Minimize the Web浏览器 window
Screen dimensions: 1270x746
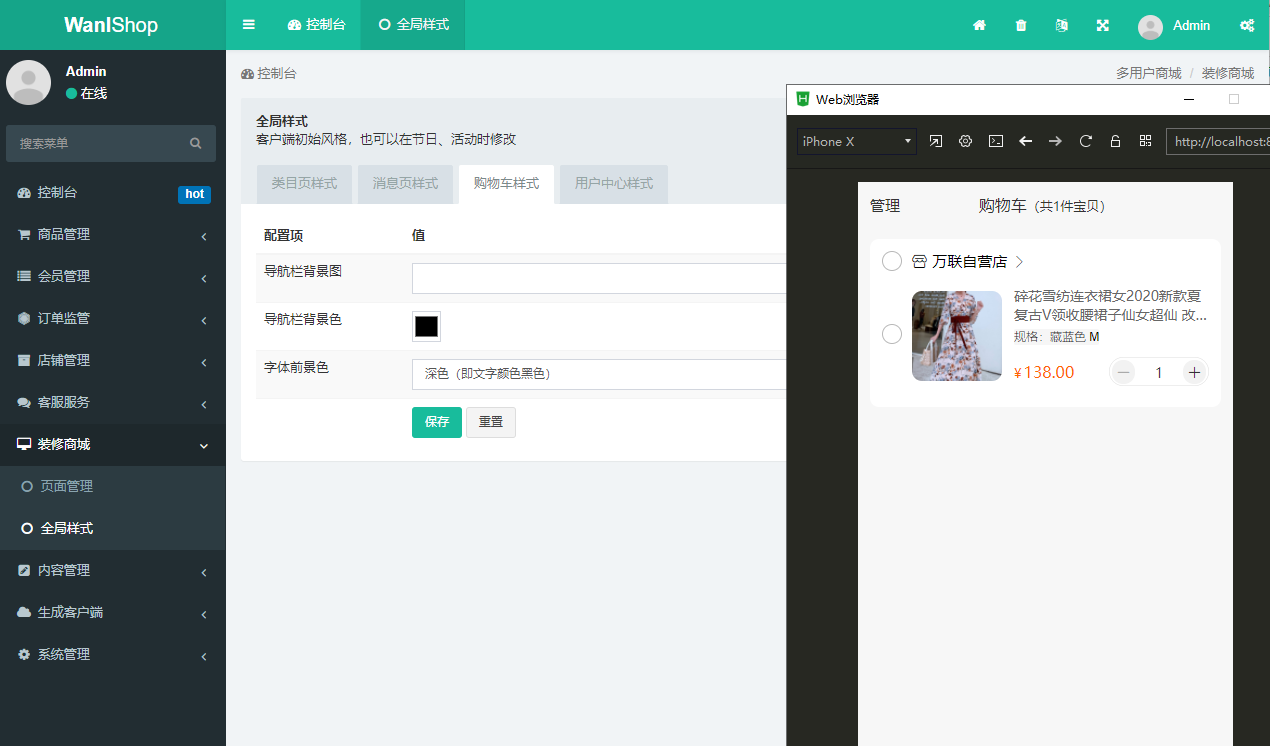tap(1189, 99)
